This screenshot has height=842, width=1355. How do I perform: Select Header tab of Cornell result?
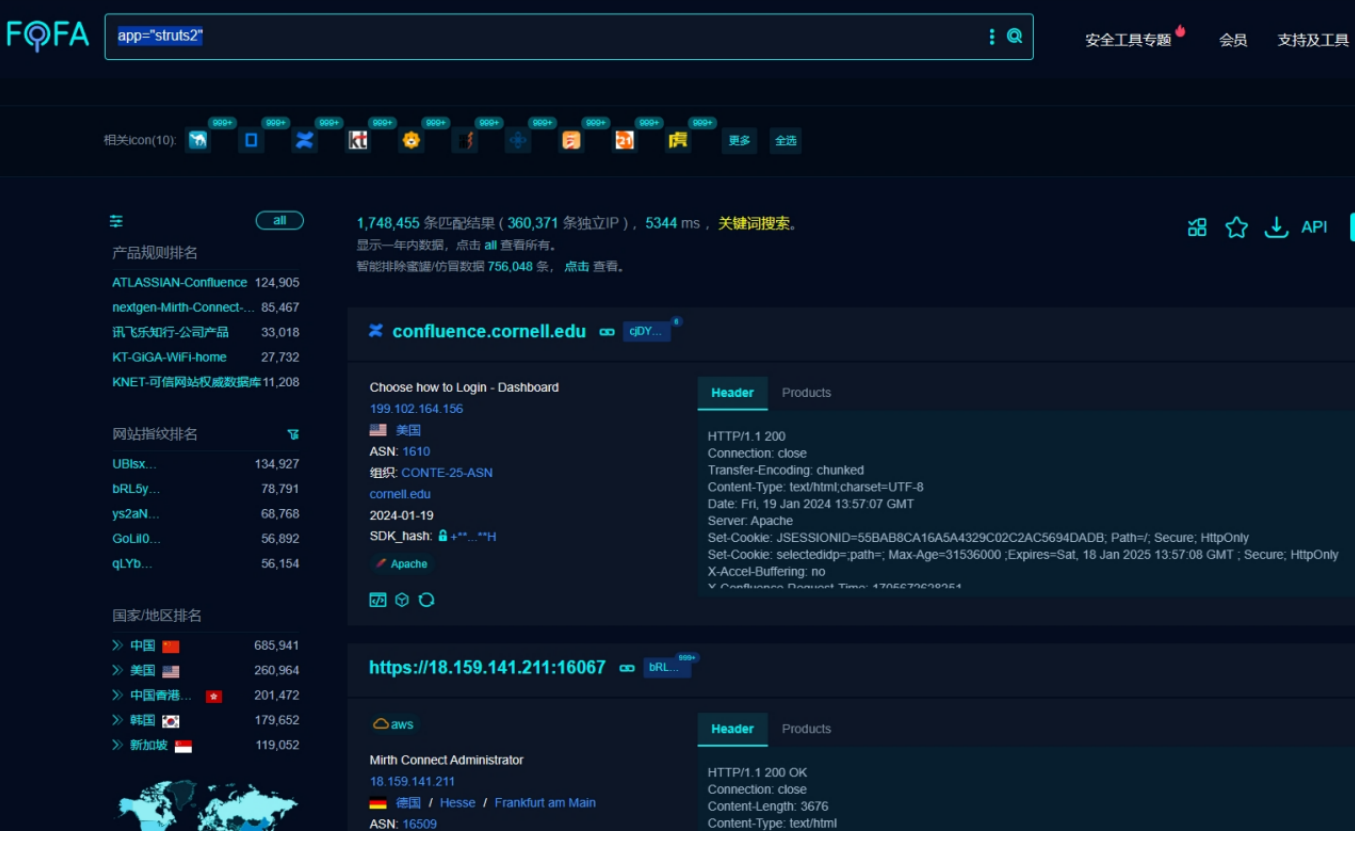[732, 393]
